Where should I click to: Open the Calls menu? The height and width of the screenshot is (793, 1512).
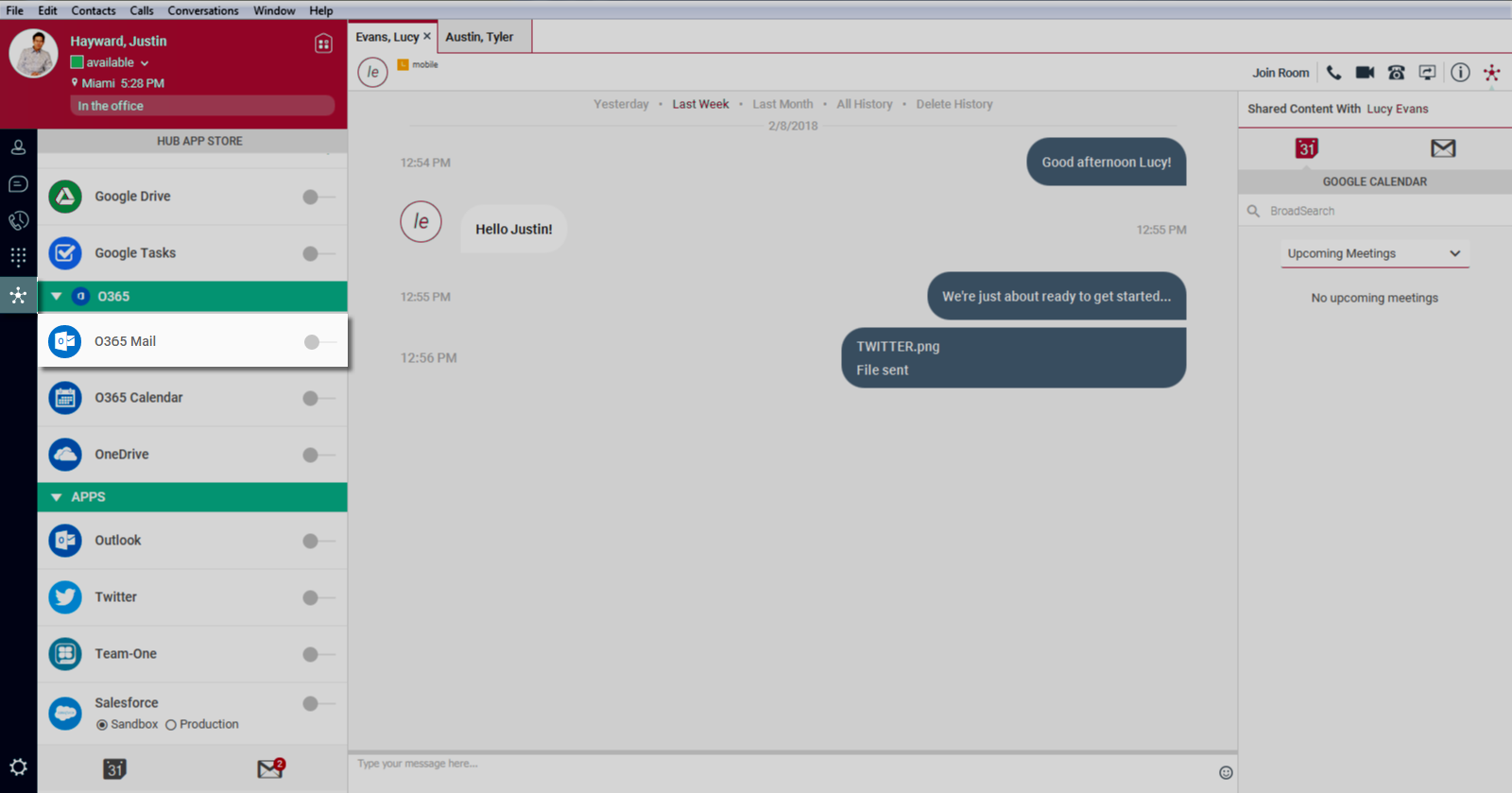[142, 10]
